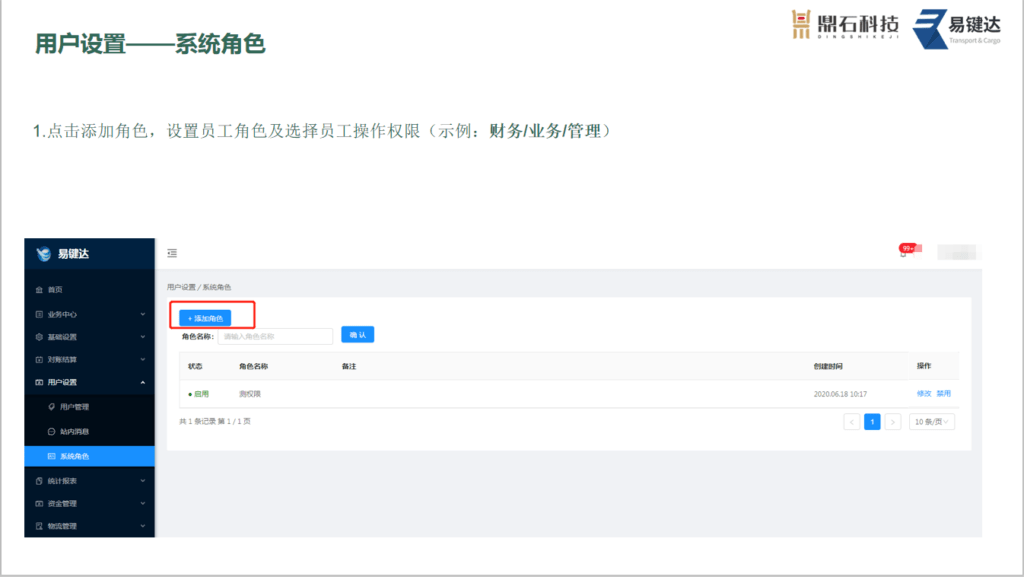Click the 业务中心 icon in sidebar

(39, 315)
